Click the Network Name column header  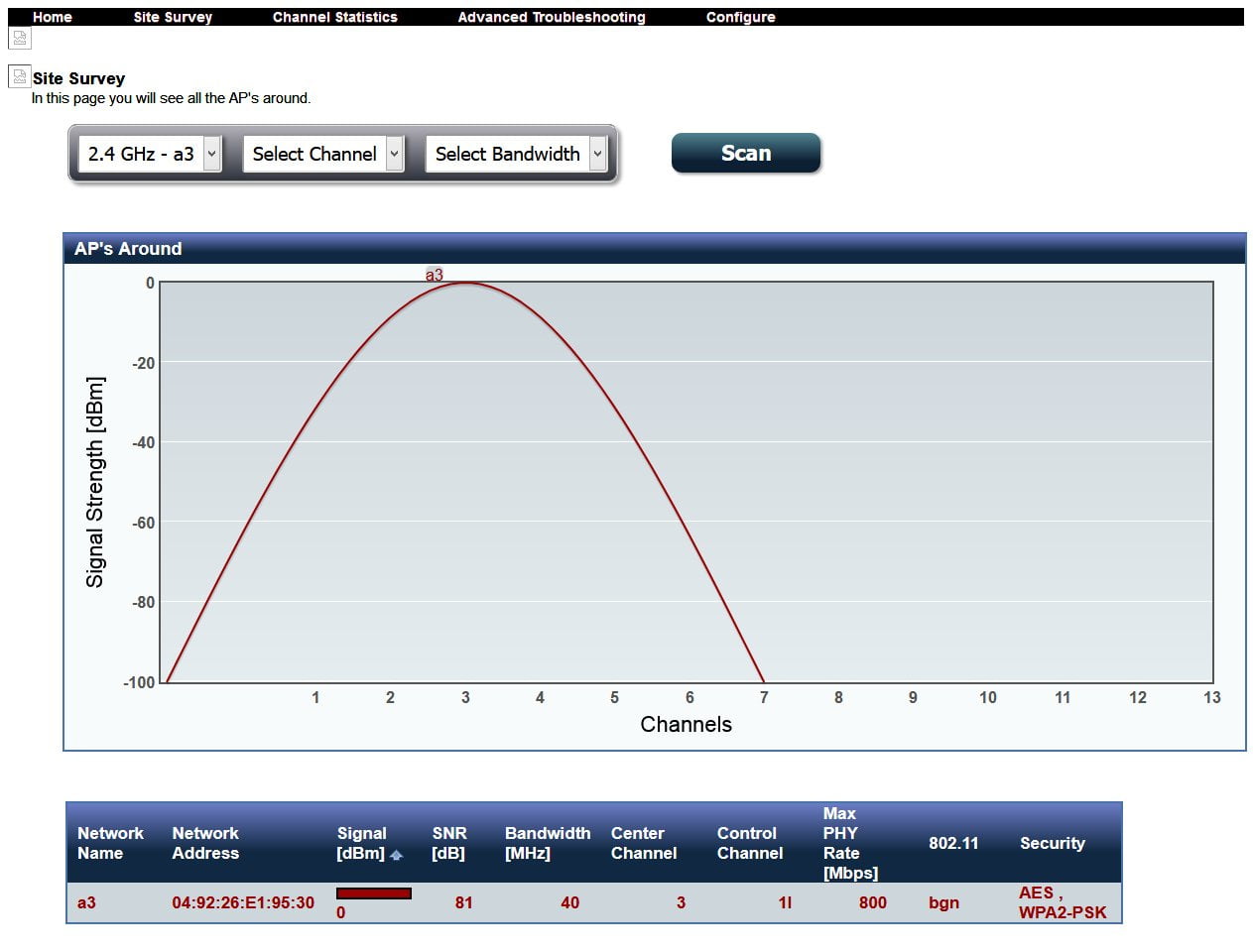[x=110, y=843]
